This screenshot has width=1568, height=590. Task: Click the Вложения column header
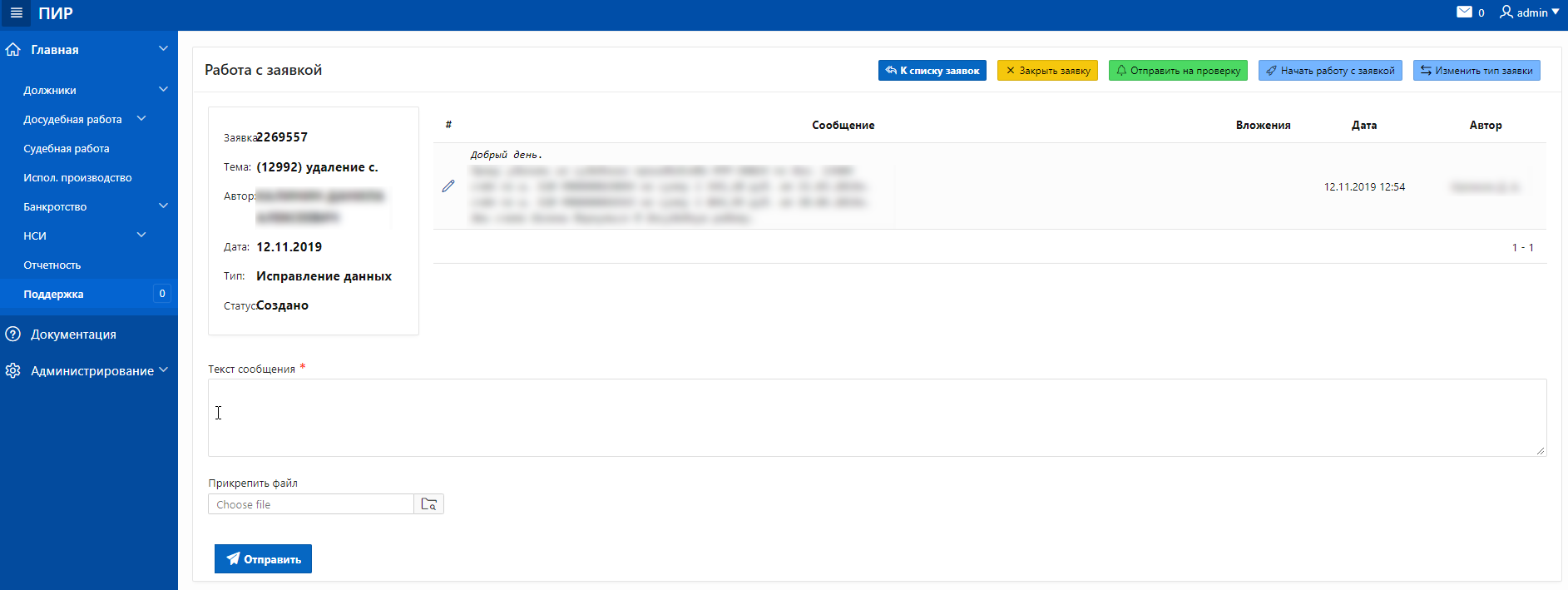(1263, 125)
